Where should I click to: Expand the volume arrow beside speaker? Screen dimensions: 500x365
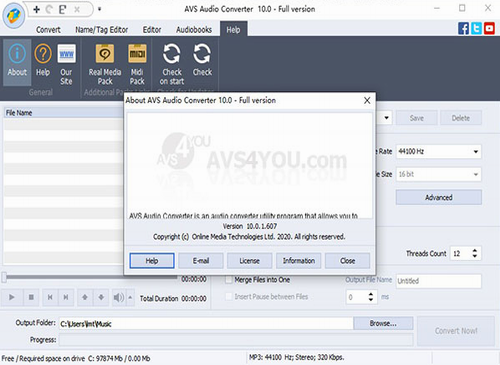point(130,297)
